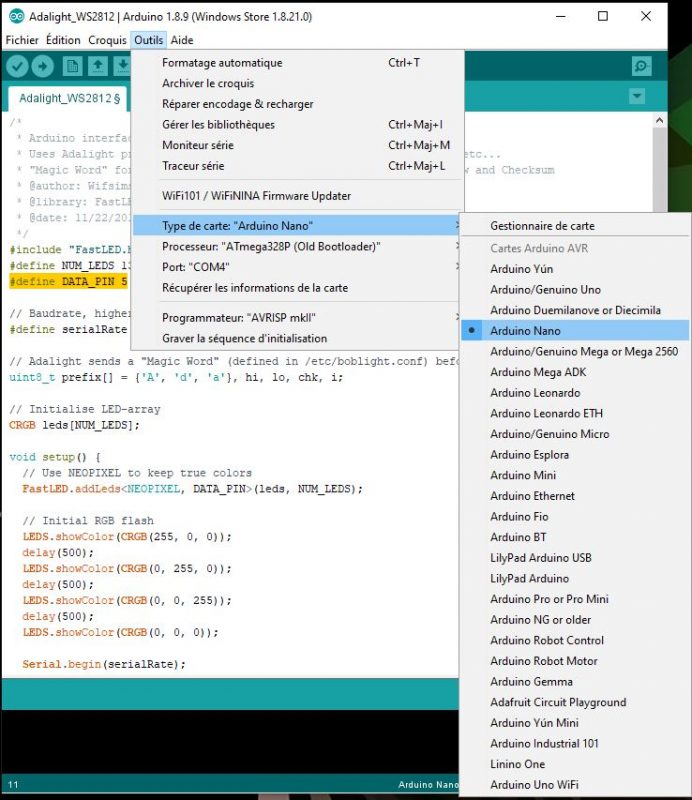692x800 pixels.
Task: Select Arduino Fio board
Action: [x=575, y=516]
